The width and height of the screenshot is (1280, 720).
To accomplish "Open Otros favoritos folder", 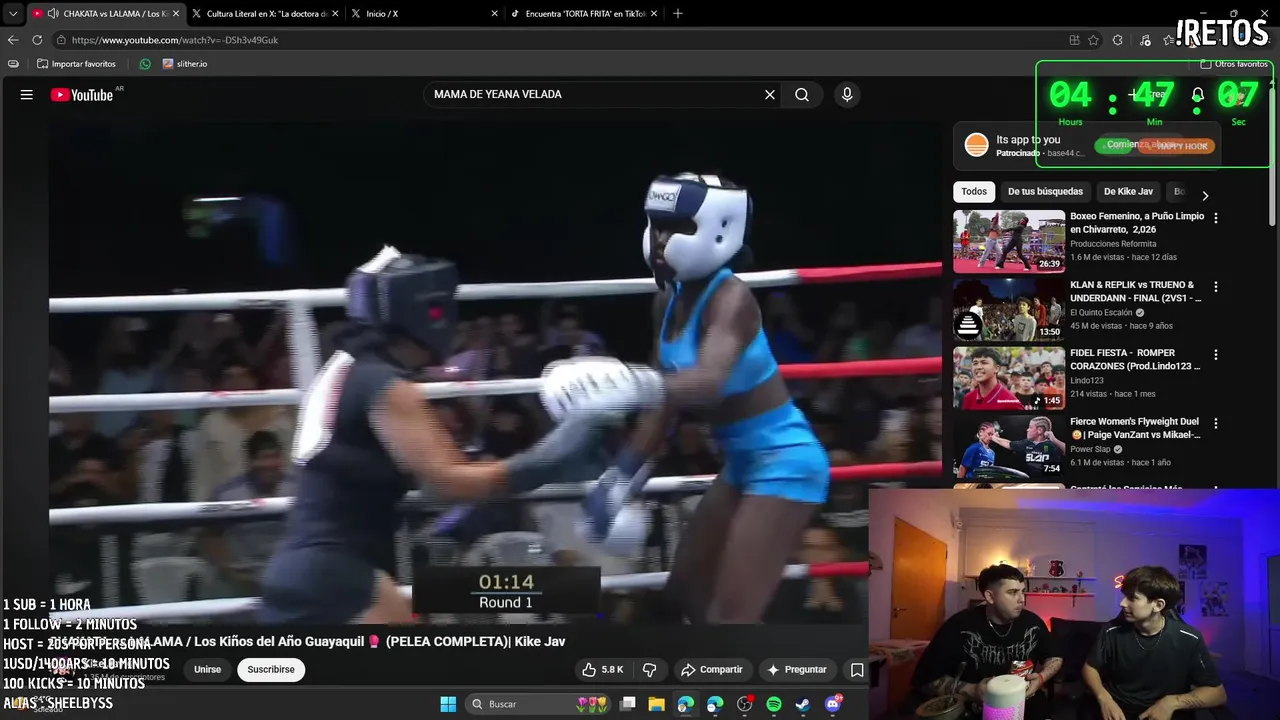I will (x=1234, y=64).
